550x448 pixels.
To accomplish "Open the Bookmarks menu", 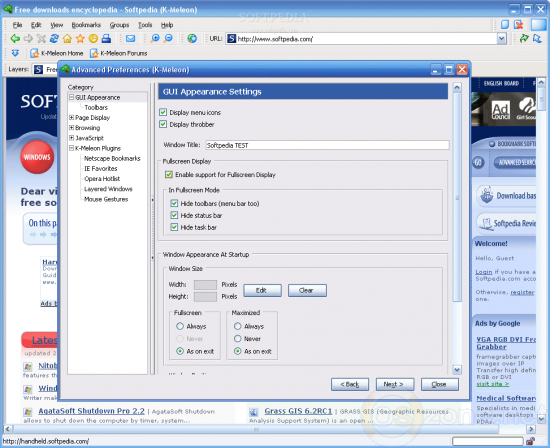I will coord(86,25).
